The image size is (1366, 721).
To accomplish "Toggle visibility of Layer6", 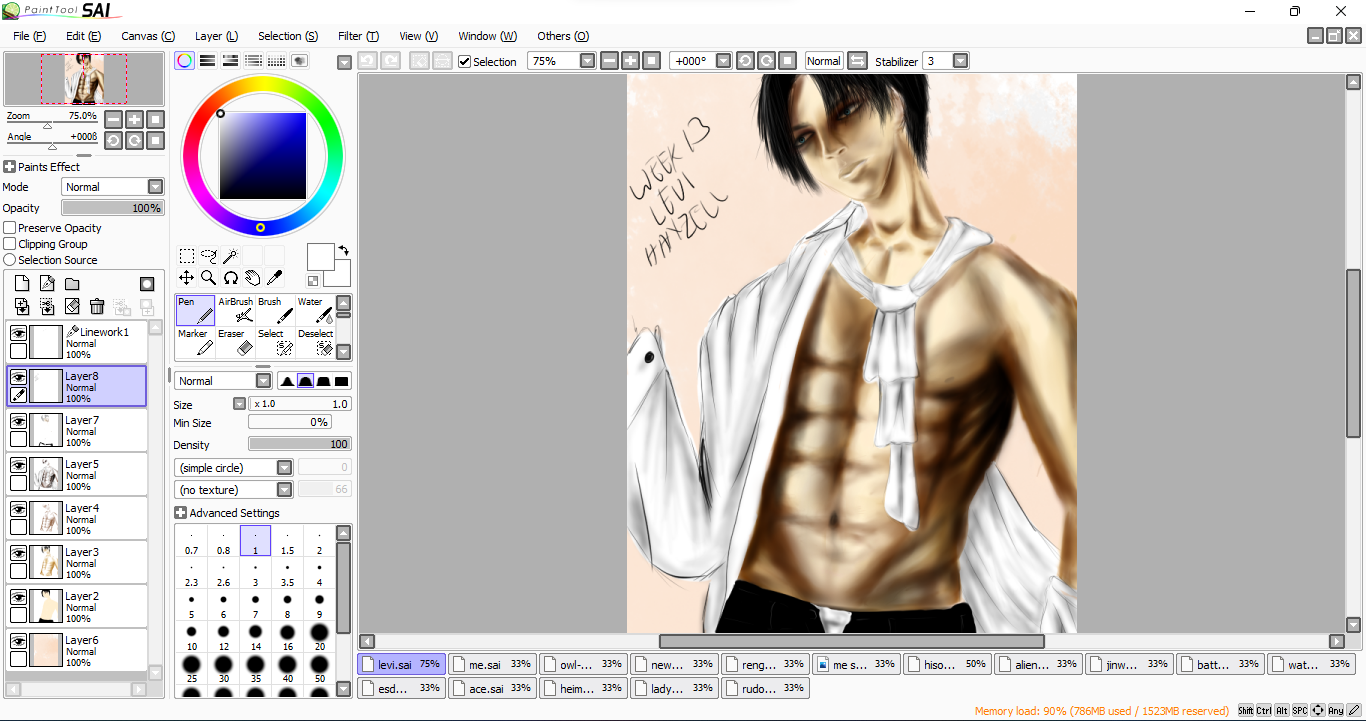I will coord(18,641).
